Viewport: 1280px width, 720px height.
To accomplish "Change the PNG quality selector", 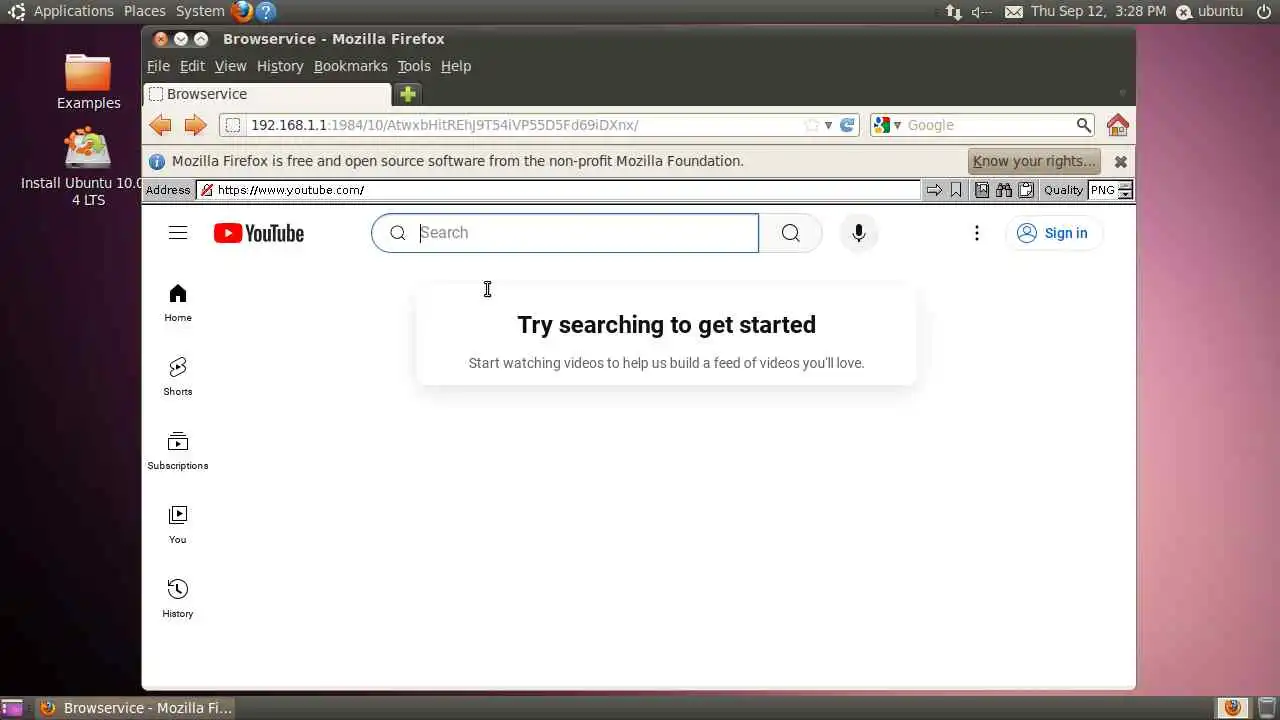I will [1110, 190].
